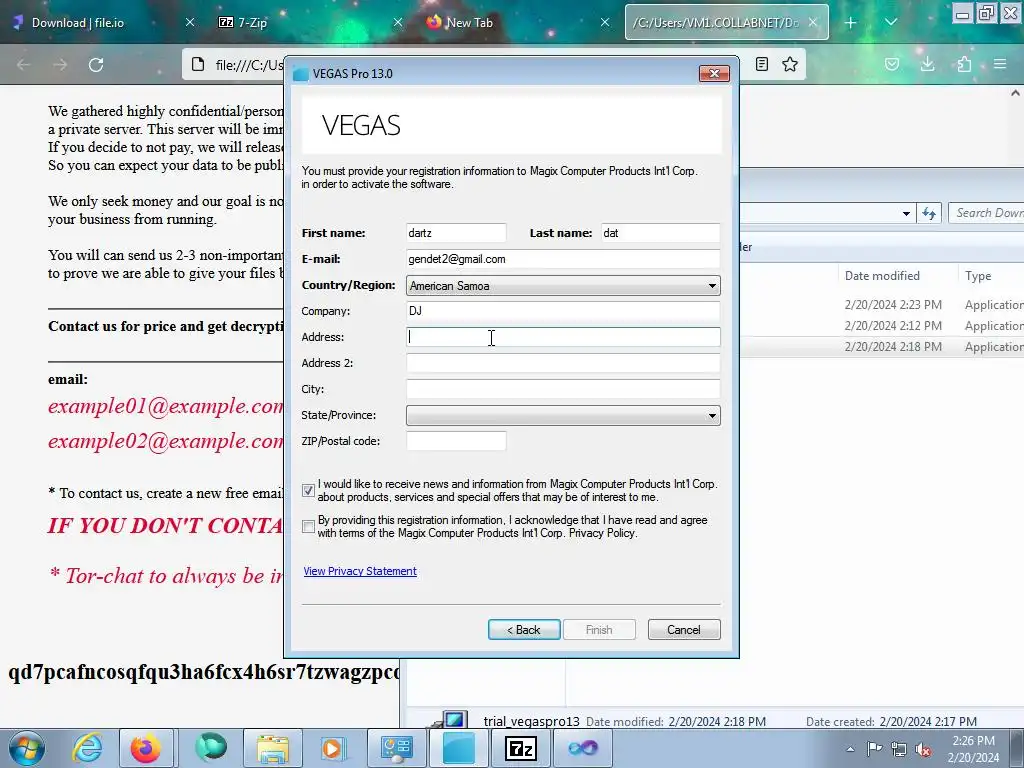This screenshot has width=1024, height=768.
Task: Click Address input field
Action: point(563,337)
